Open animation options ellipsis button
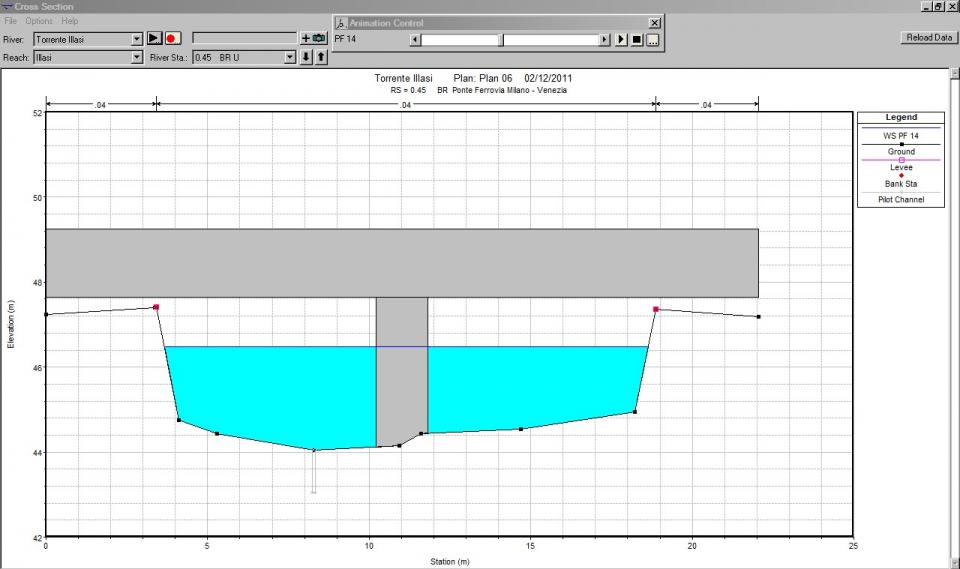 coord(652,39)
